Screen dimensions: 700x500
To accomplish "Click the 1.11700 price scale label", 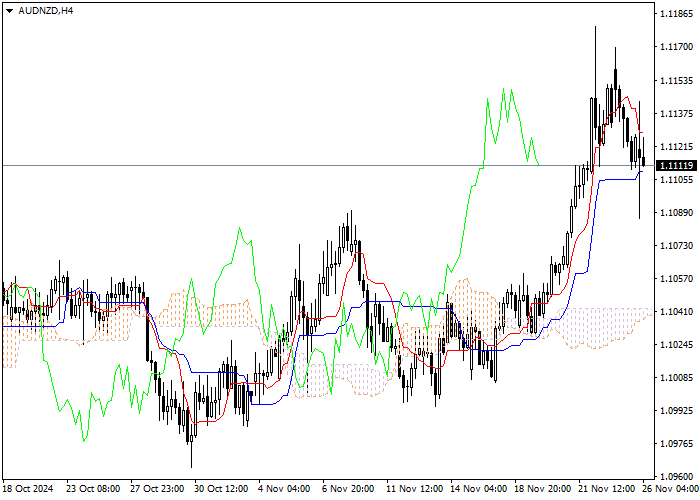I will pos(676,47).
